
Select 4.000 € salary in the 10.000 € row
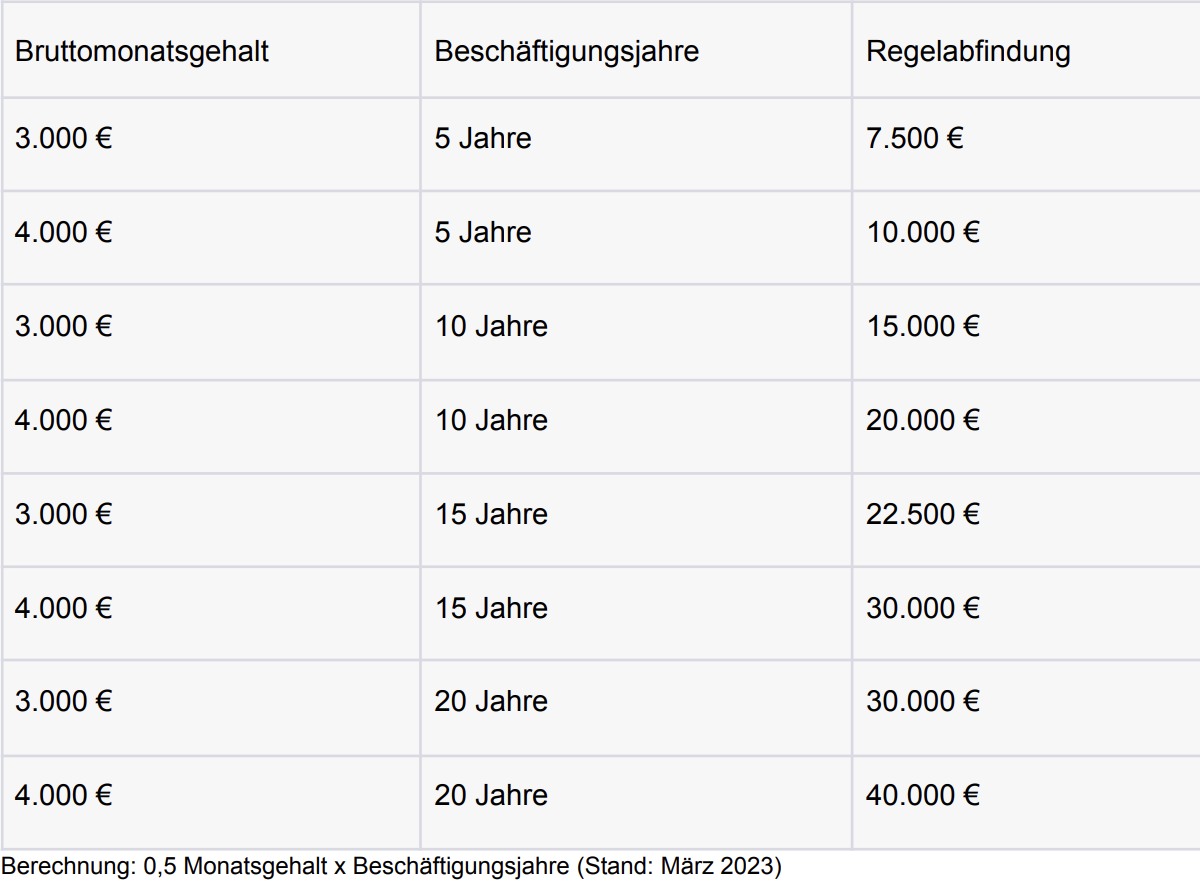coord(63,233)
